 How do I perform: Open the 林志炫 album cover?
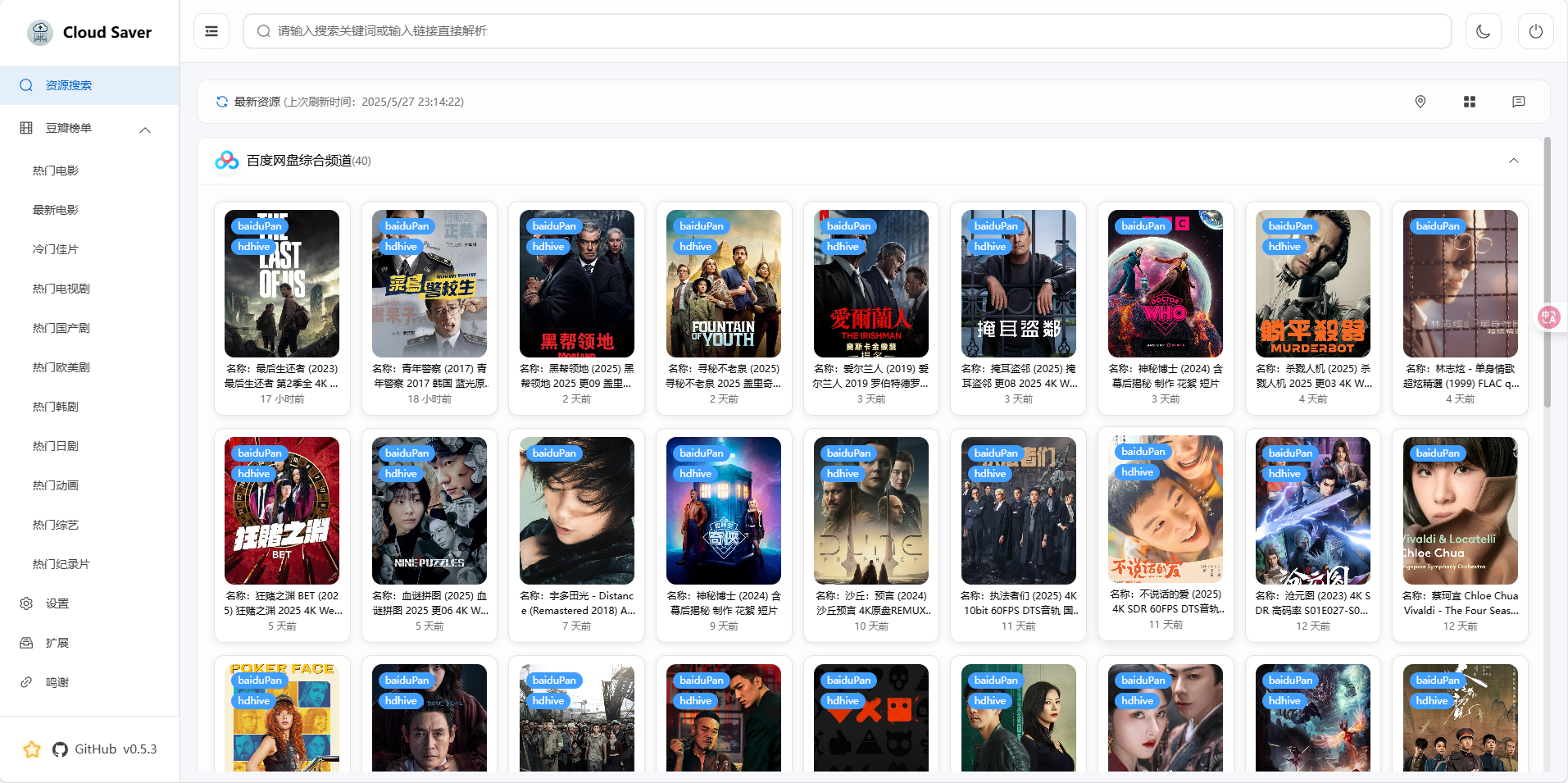click(1461, 284)
